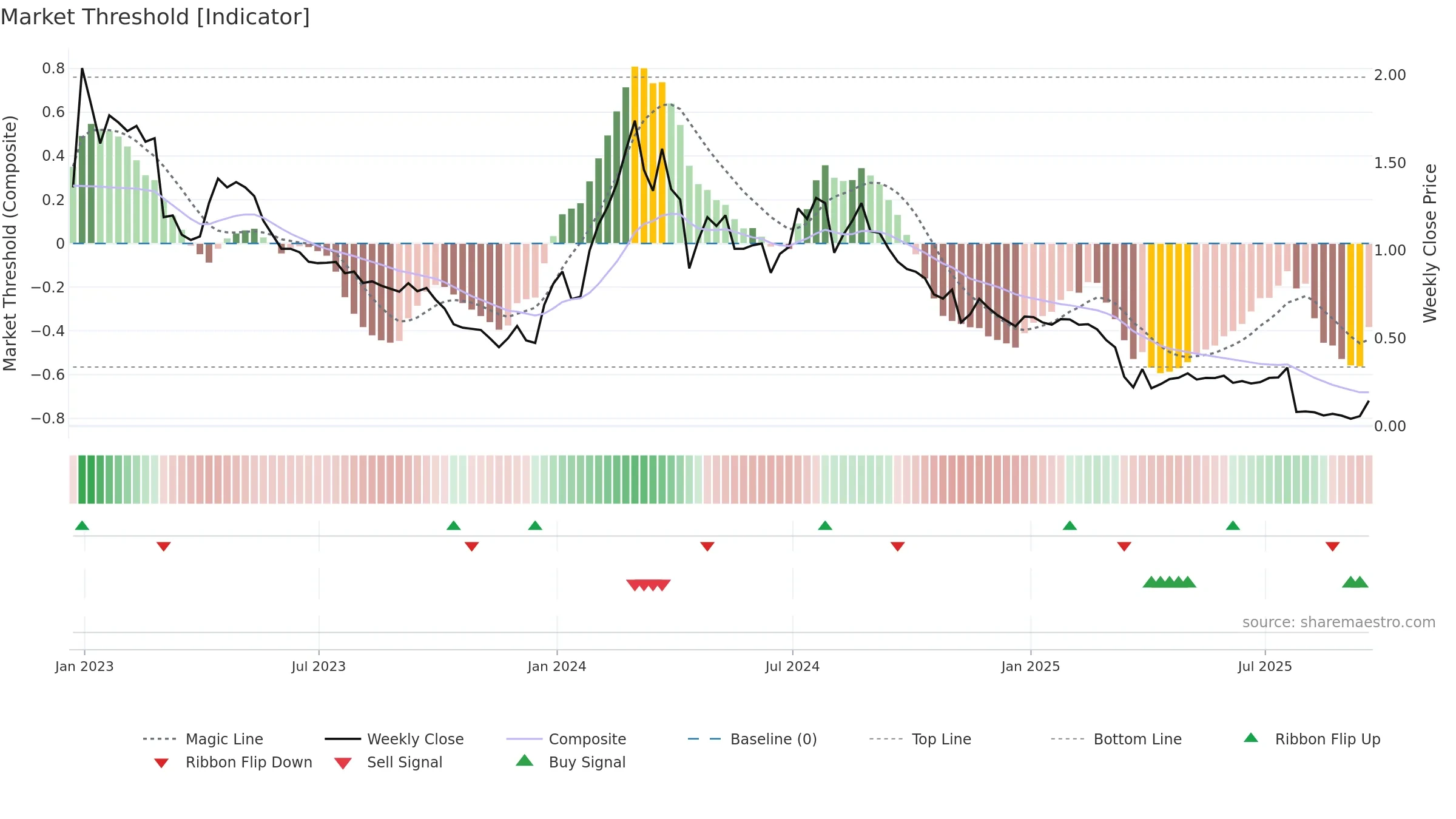The width and height of the screenshot is (1456, 819).
Task: Toggle the Ribbon Flip Down legend entry
Action: point(233,762)
